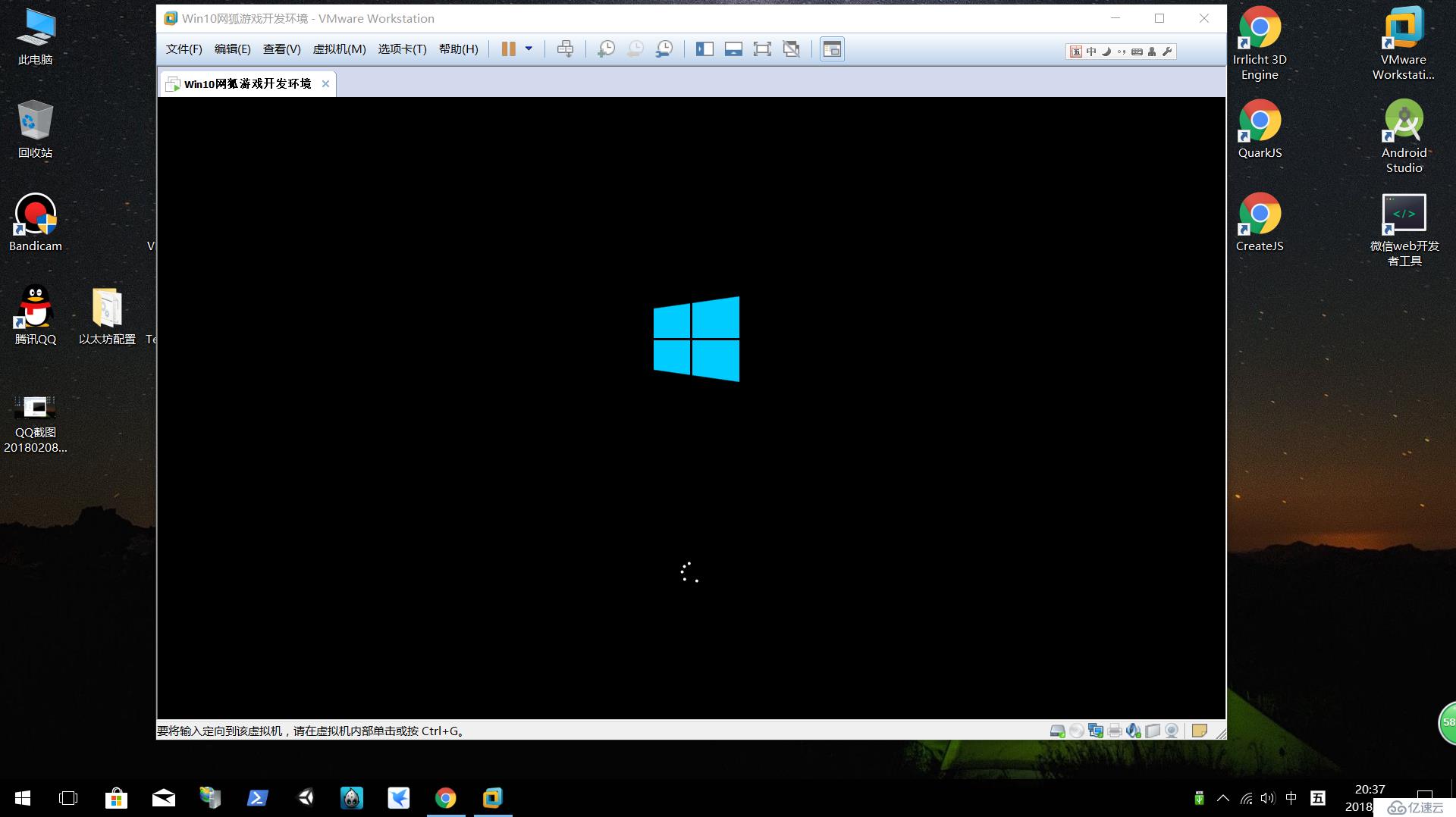The width and height of the screenshot is (1456, 817).
Task: Open 此电脑 desktop icon
Action: pos(36,36)
